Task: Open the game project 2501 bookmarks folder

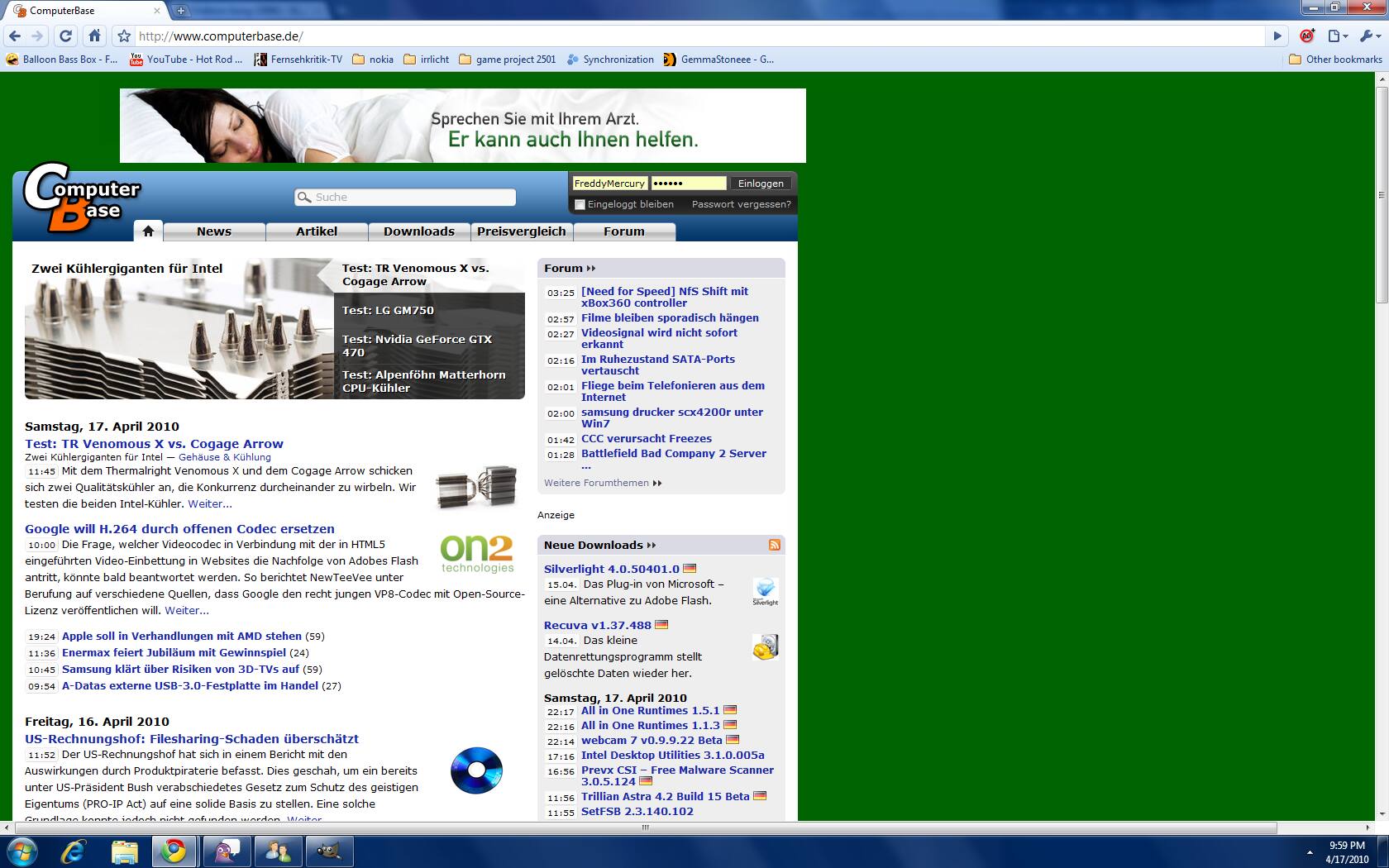Action: [508, 60]
